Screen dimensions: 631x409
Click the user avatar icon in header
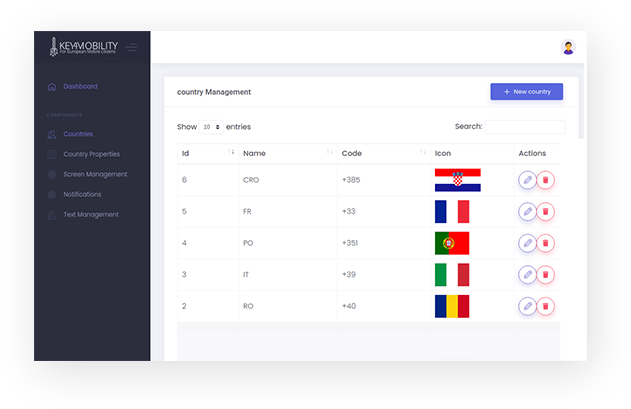click(x=568, y=47)
